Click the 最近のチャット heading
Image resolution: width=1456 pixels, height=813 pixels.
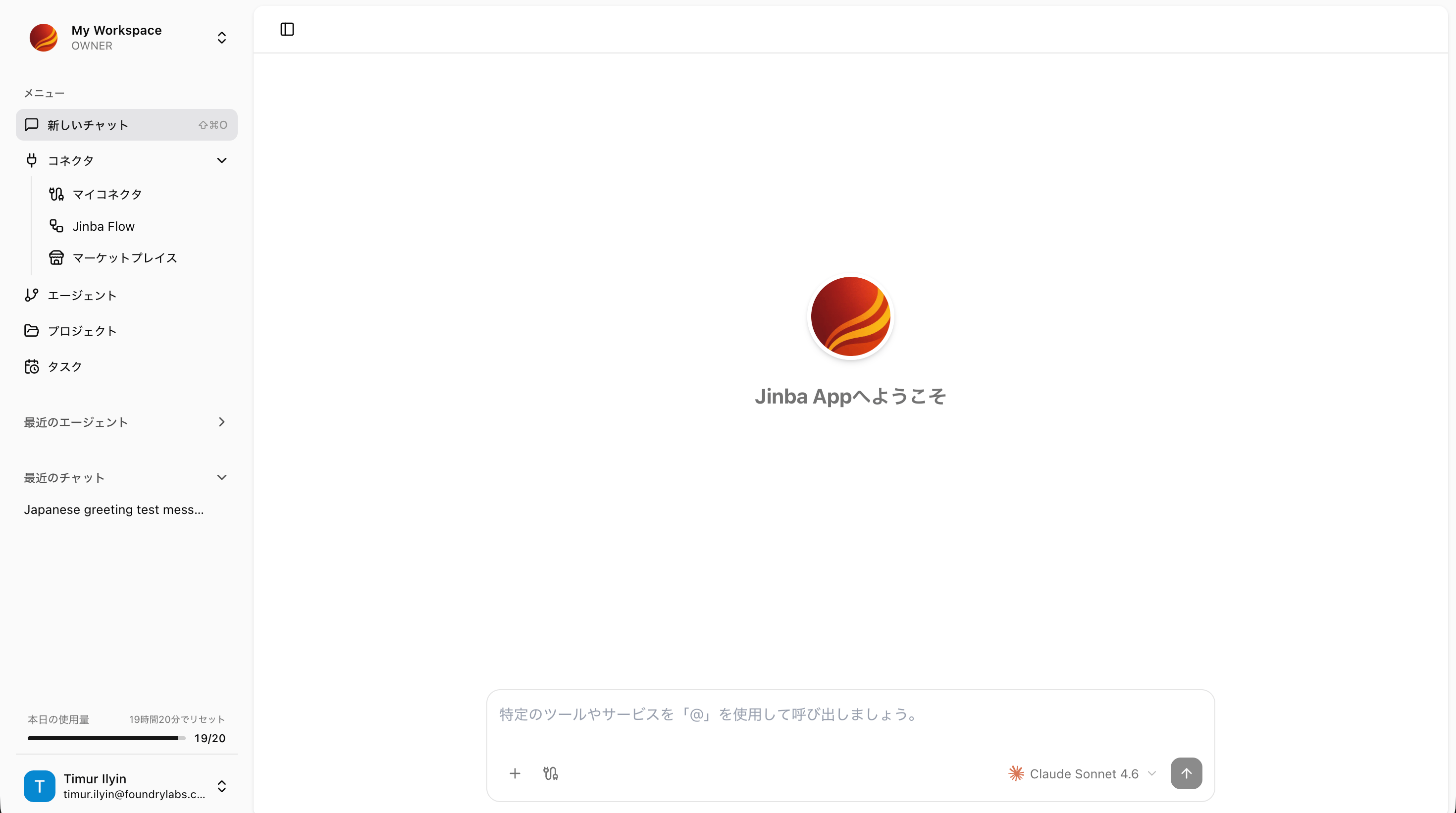[x=64, y=478]
